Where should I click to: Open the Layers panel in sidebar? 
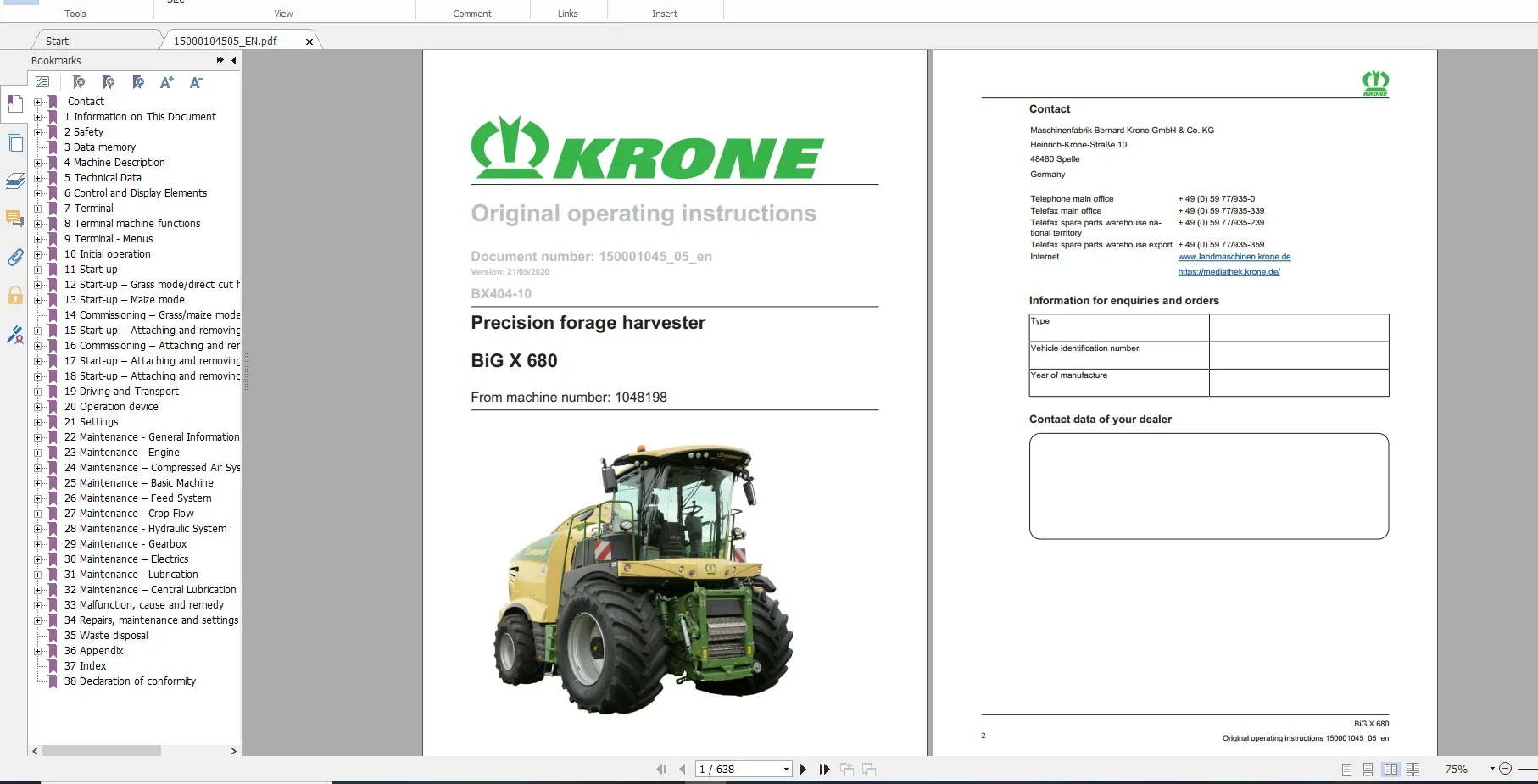click(x=14, y=181)
